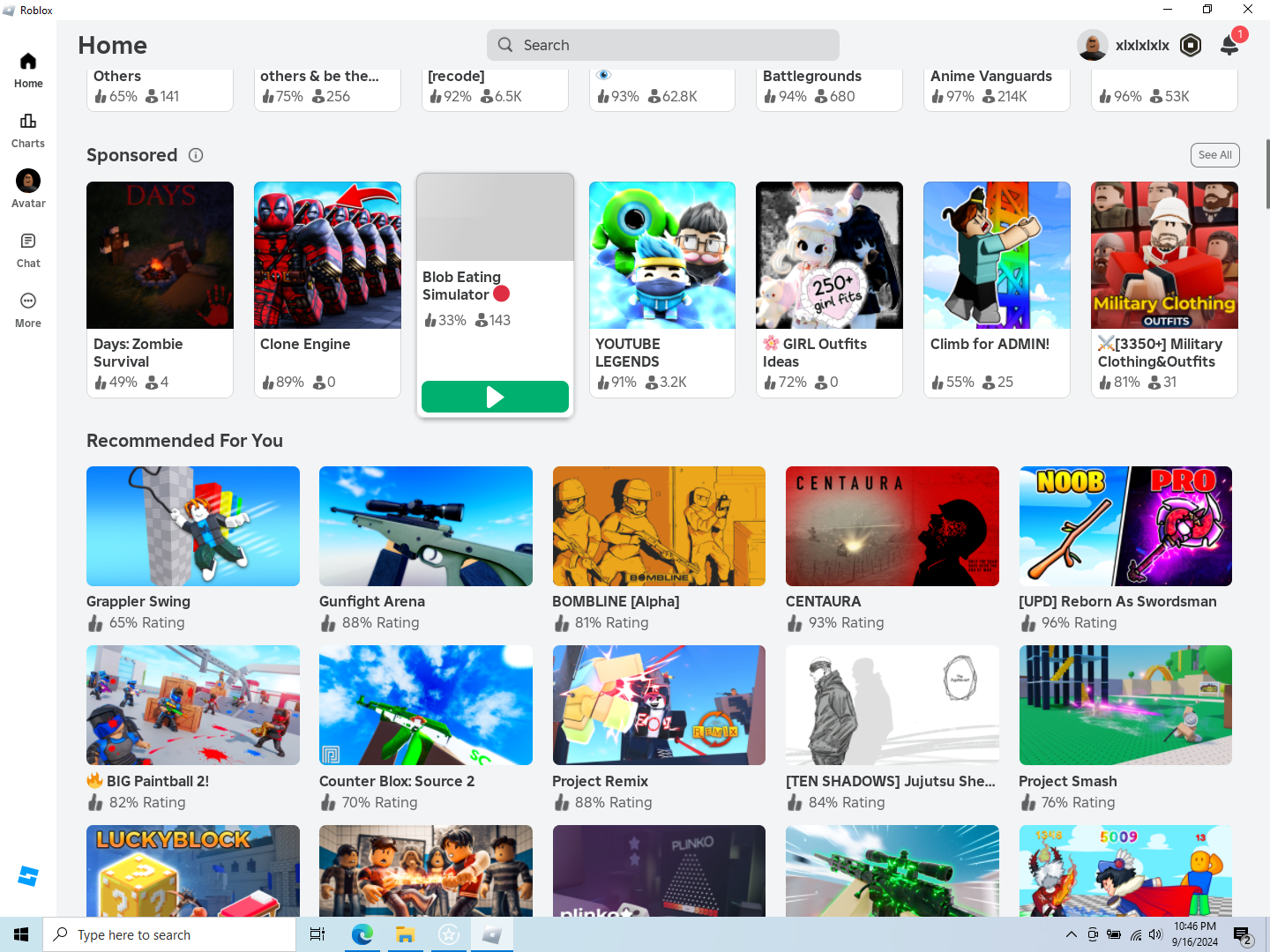
Task: Click the Windows taskbar search box
Action: (x=169, y=934)
